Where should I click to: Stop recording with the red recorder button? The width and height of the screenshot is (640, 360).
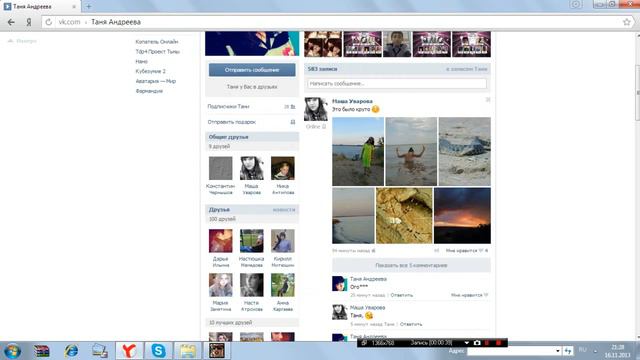(x=498, y=343)
